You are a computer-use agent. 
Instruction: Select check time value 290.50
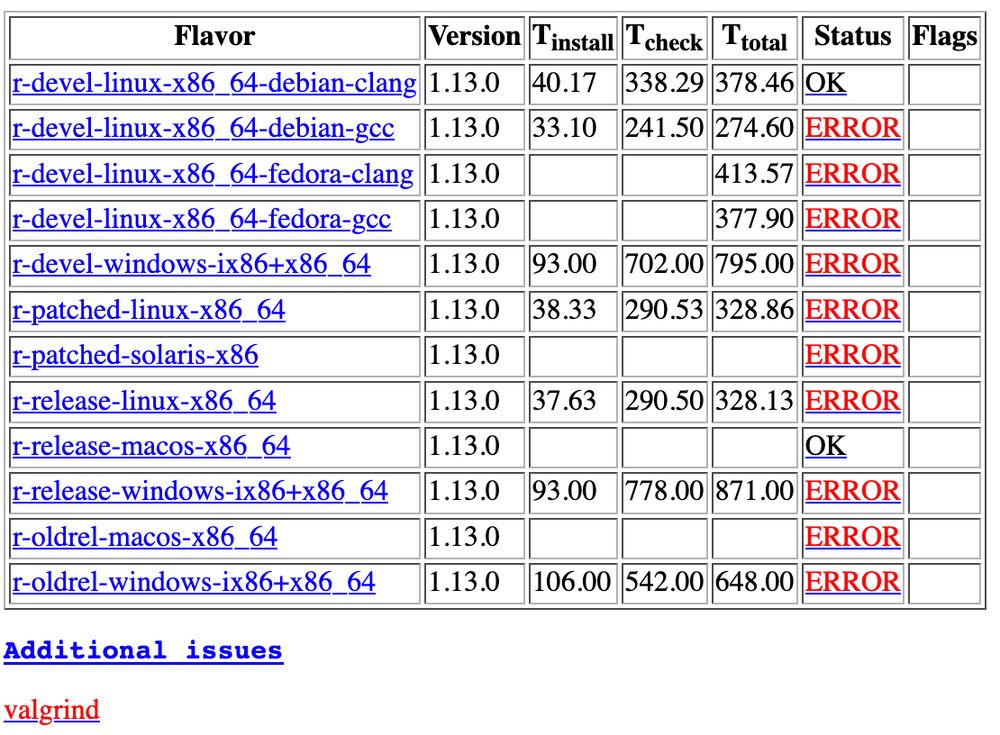pos(665,401)
